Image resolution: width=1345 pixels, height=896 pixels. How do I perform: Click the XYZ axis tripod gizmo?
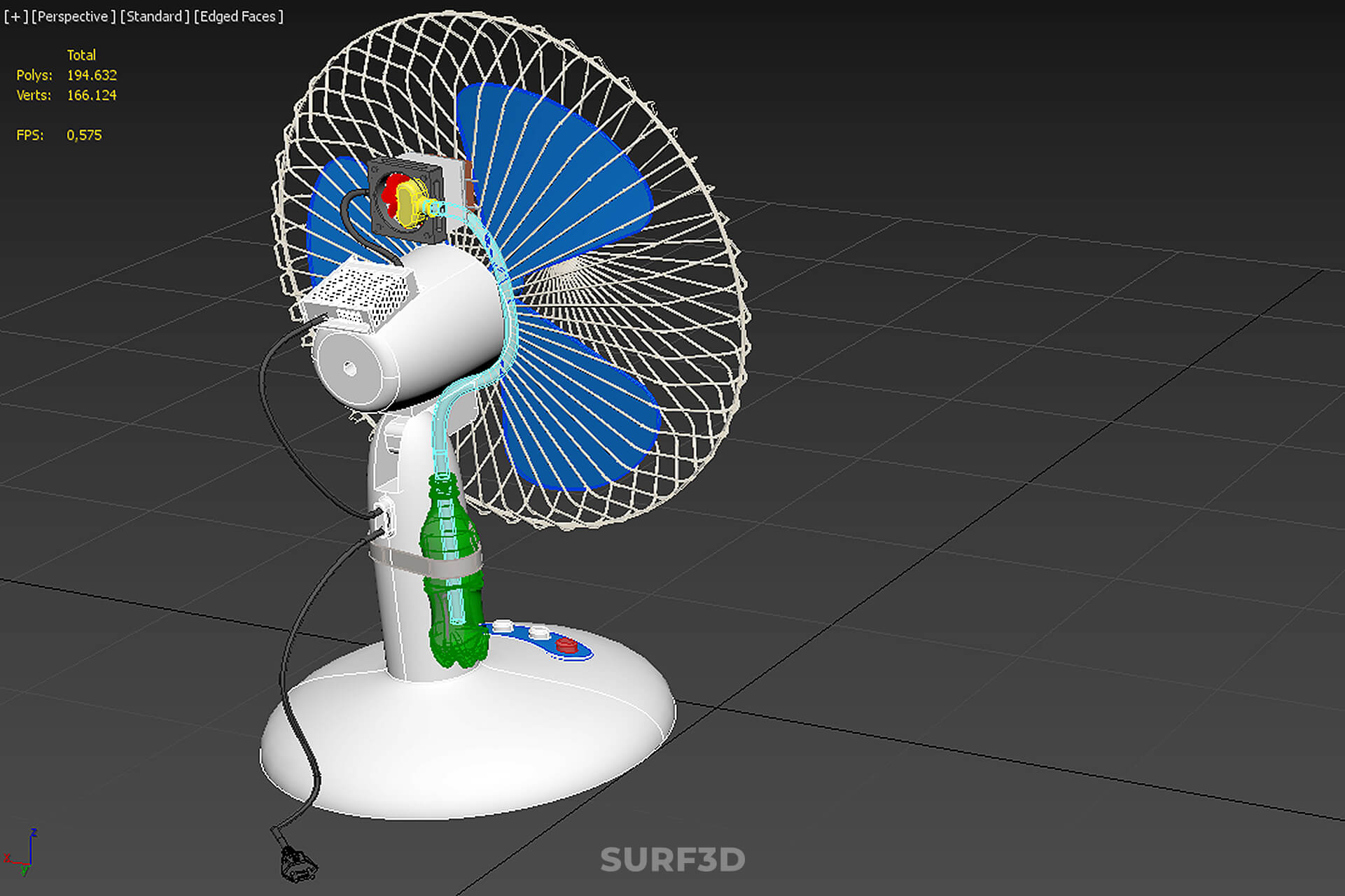21,853
